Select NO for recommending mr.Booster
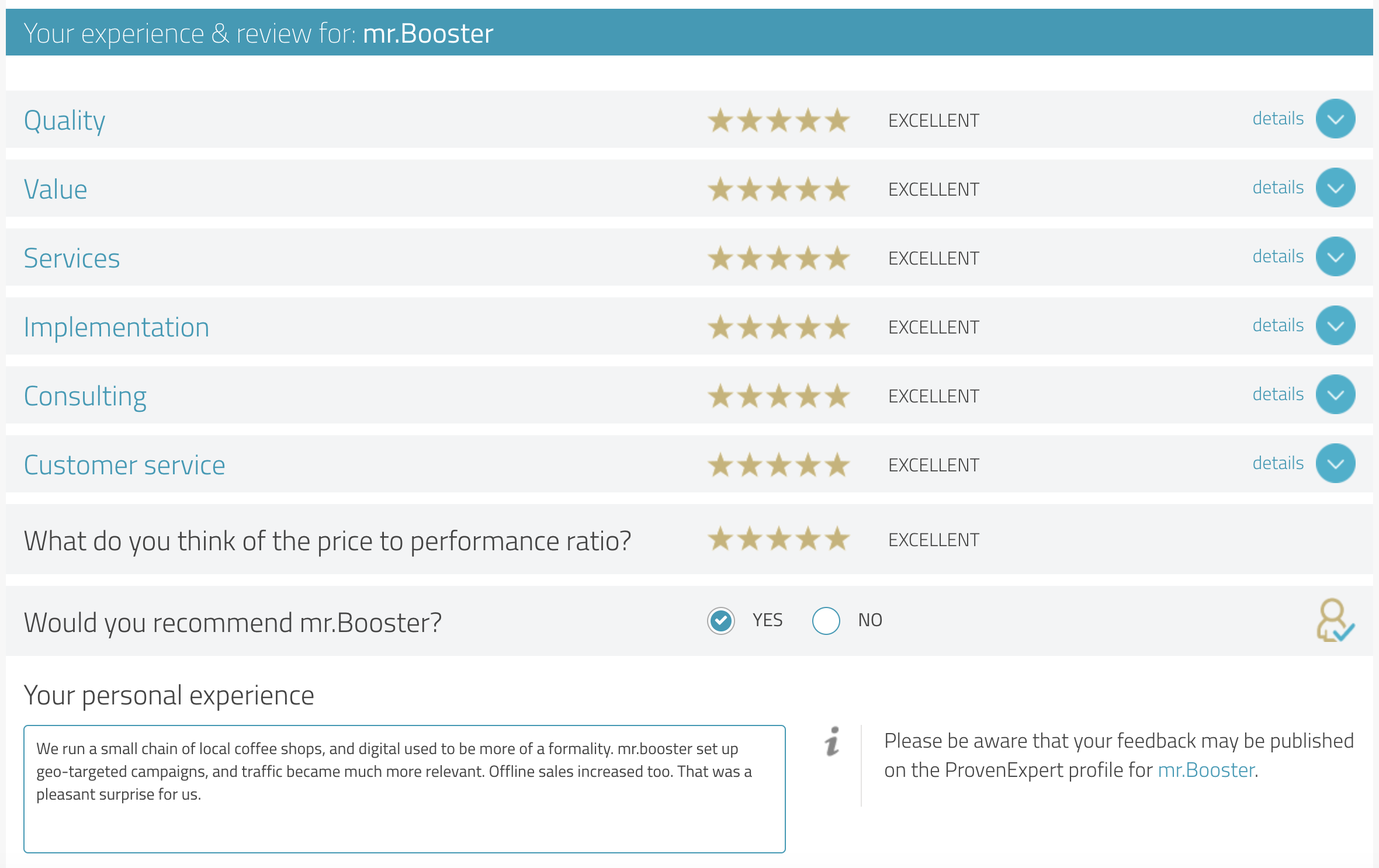The image size is (1379, 868). [x=826, y=620]
